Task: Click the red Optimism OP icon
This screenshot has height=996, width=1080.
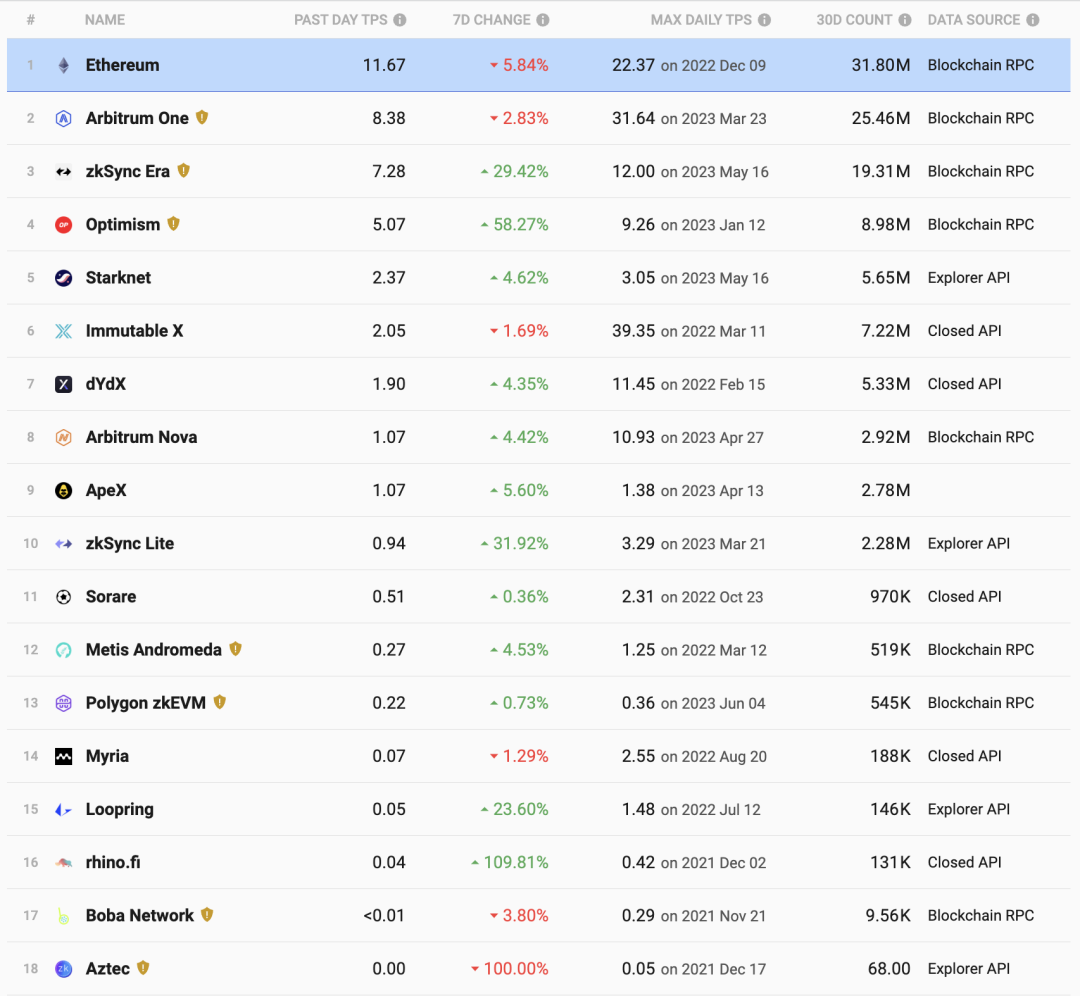Action: [62, 224]
